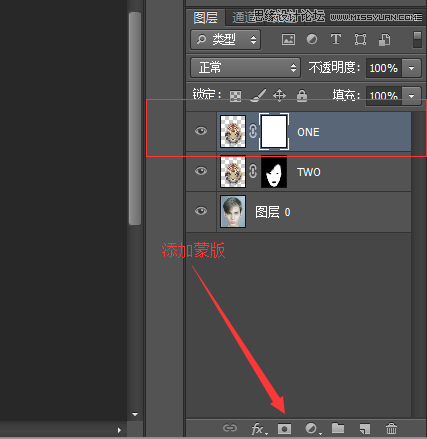Select TWO layer tiger thumbnail
The height and width of the screenshot is (439, 427).
pos(233,172)
